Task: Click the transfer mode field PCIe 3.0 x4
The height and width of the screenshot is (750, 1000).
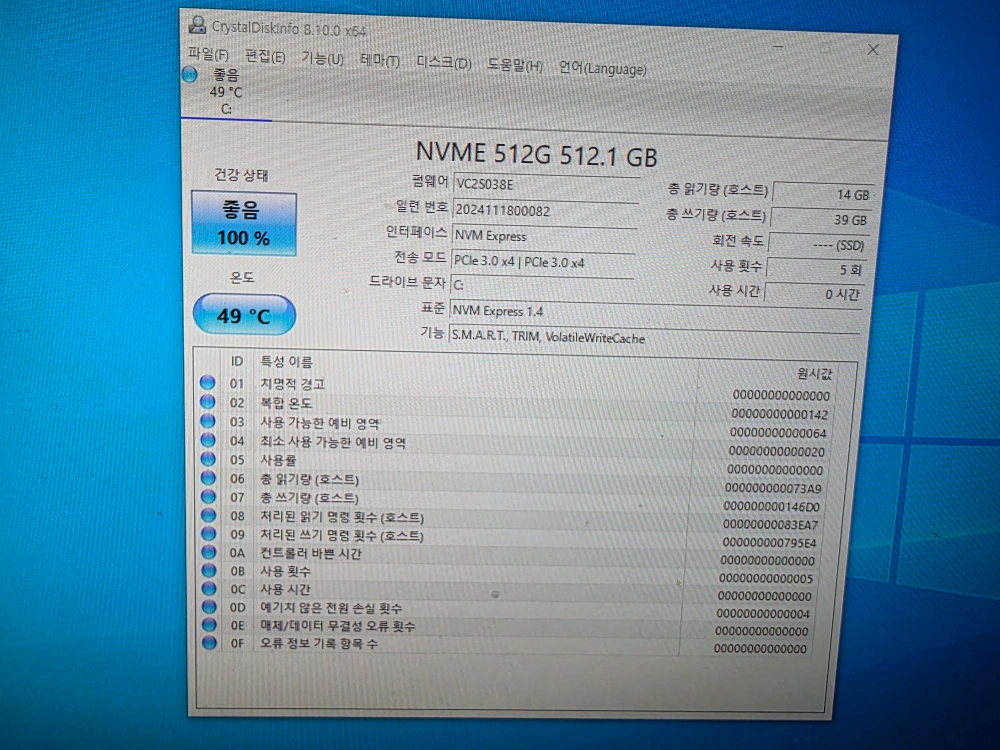Action: (542, 261)
